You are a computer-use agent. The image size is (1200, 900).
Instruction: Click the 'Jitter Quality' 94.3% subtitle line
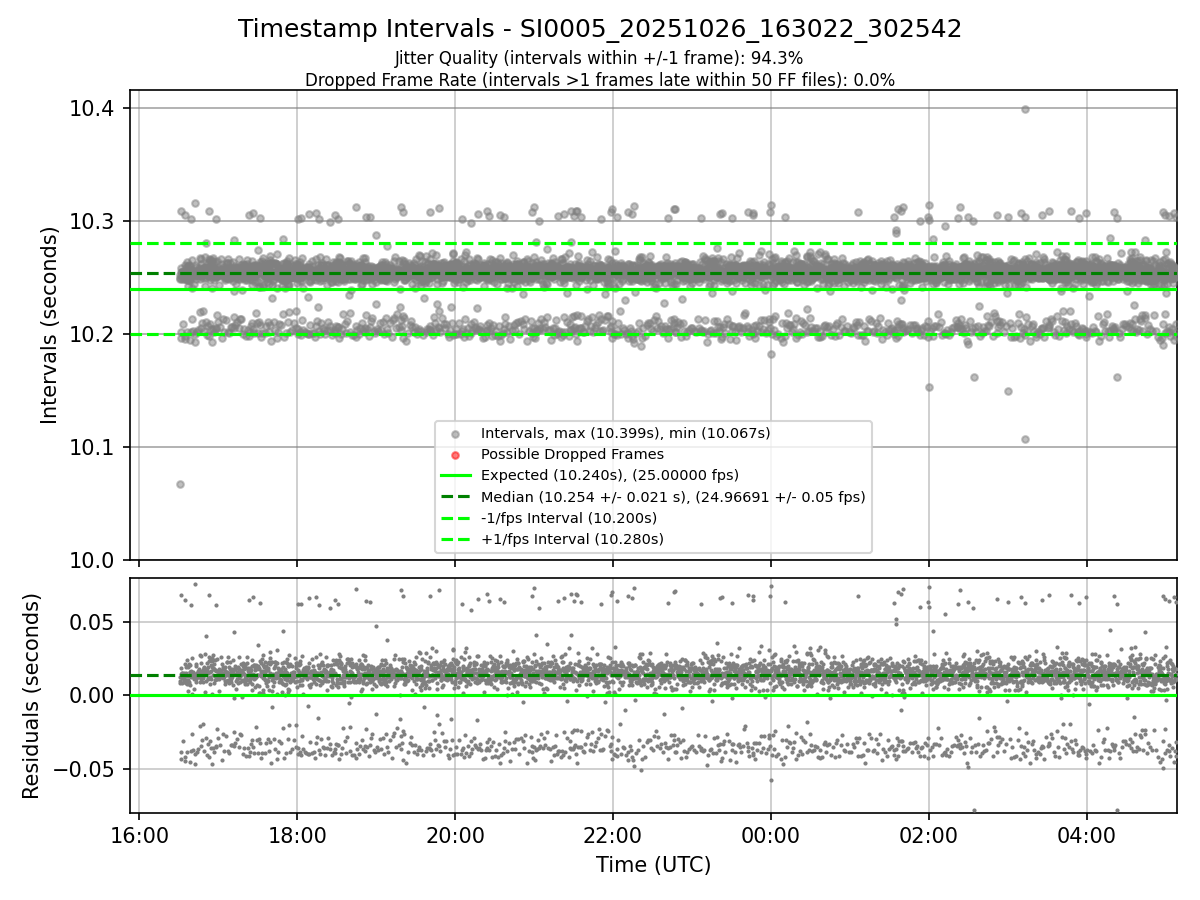tap(599, 59)
